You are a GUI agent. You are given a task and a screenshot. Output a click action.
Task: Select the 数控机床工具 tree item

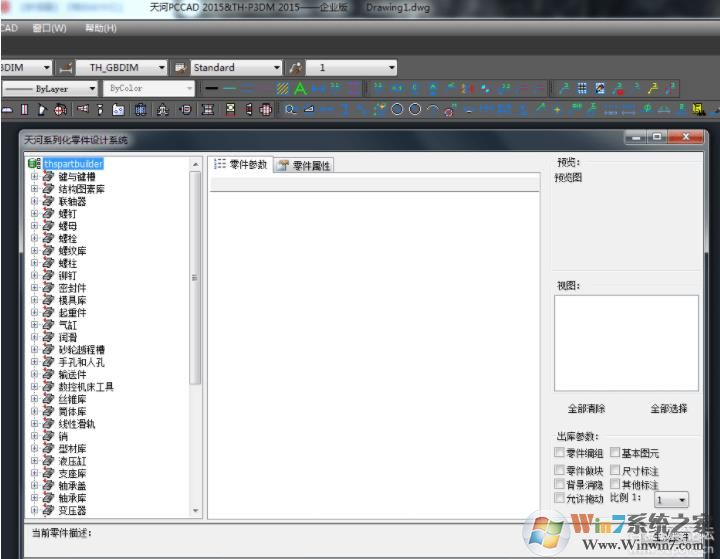point(86,387)
